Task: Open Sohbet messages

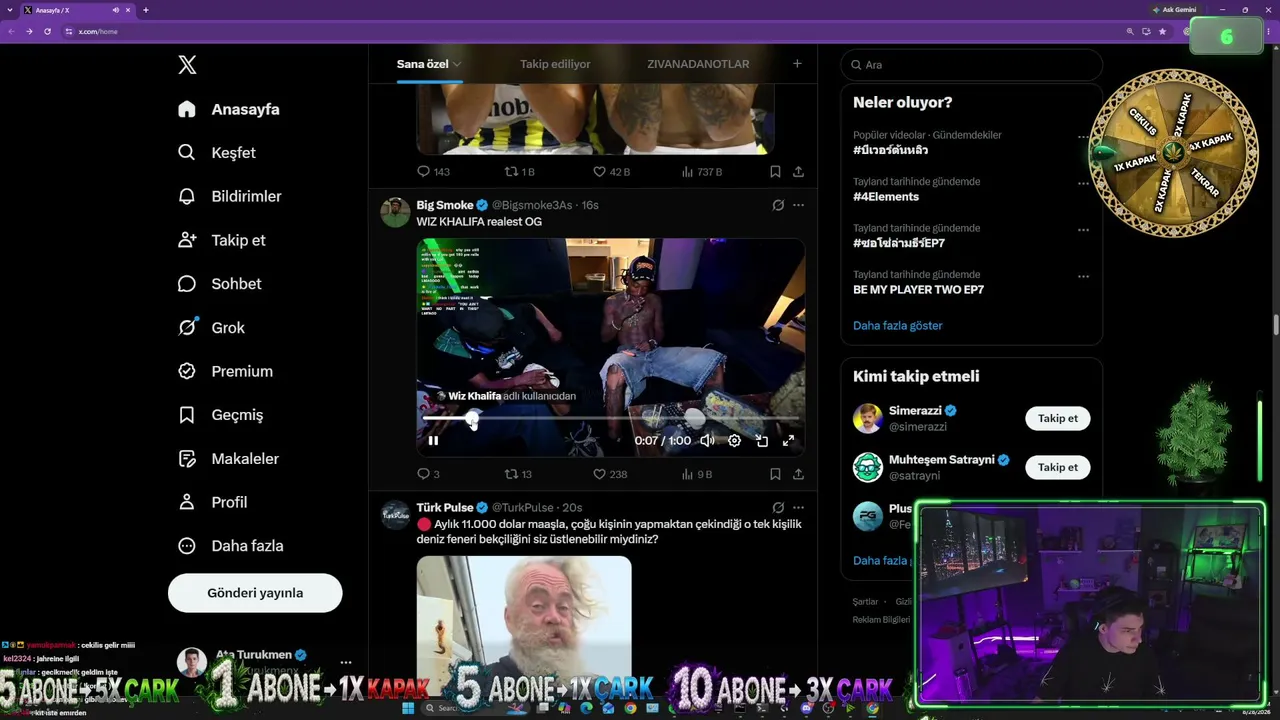Action: [220, 284]
